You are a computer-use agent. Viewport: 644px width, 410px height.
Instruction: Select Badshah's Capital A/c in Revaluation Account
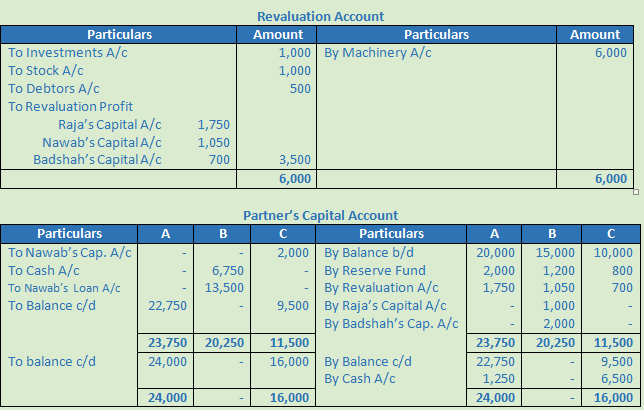click(x=97, y=159)
